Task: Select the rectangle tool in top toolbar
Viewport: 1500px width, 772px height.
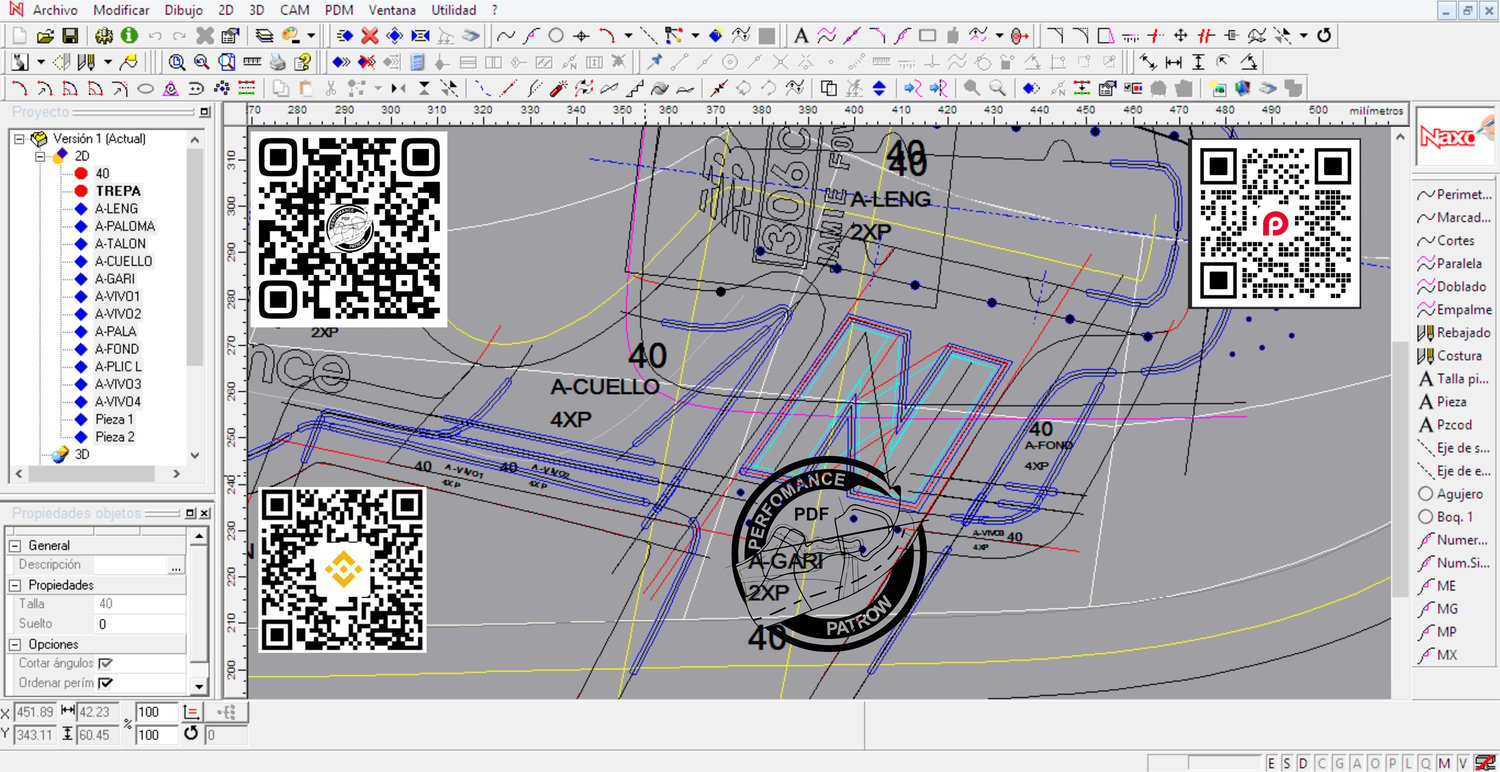Action: coord(927,36)
